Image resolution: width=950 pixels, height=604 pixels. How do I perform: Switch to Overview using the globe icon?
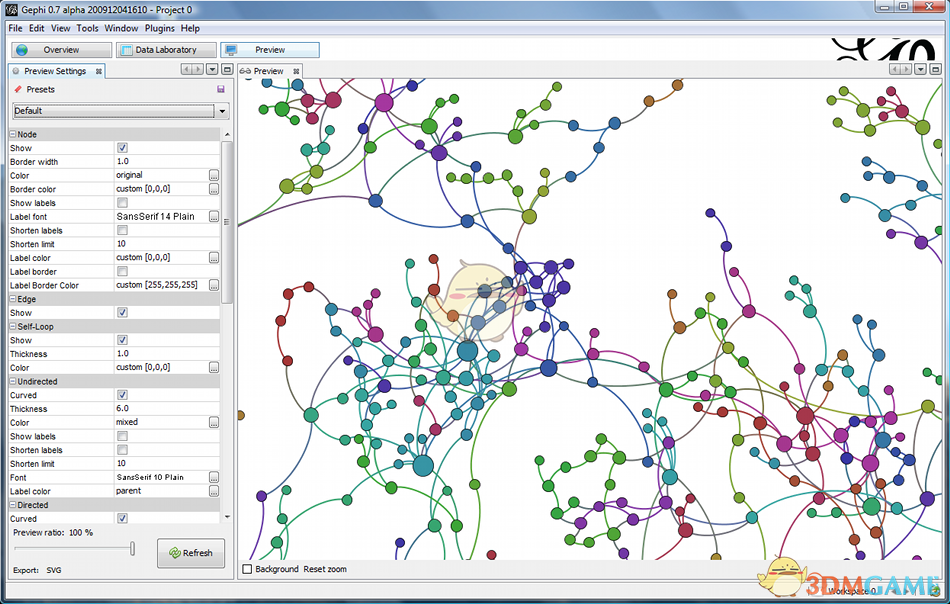pyautogui.click(x=21, y=49)
